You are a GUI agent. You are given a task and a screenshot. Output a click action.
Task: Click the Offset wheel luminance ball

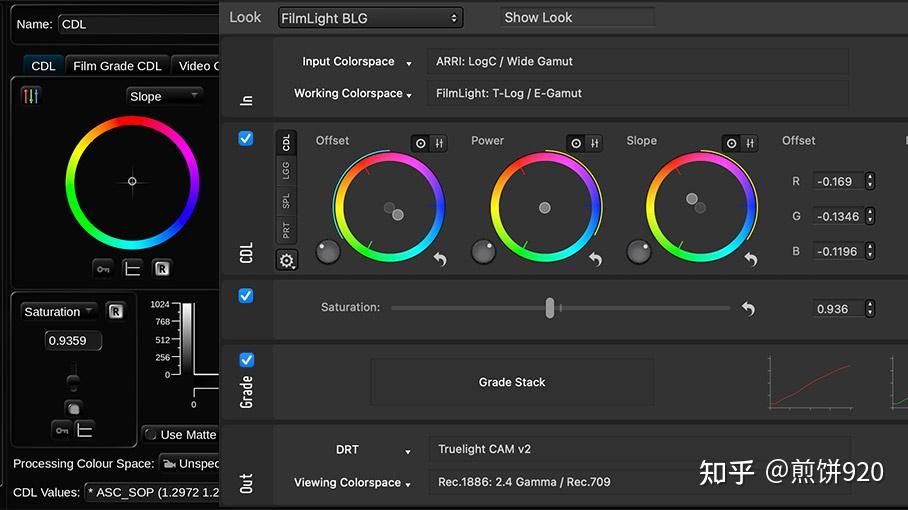pos(328,252)
